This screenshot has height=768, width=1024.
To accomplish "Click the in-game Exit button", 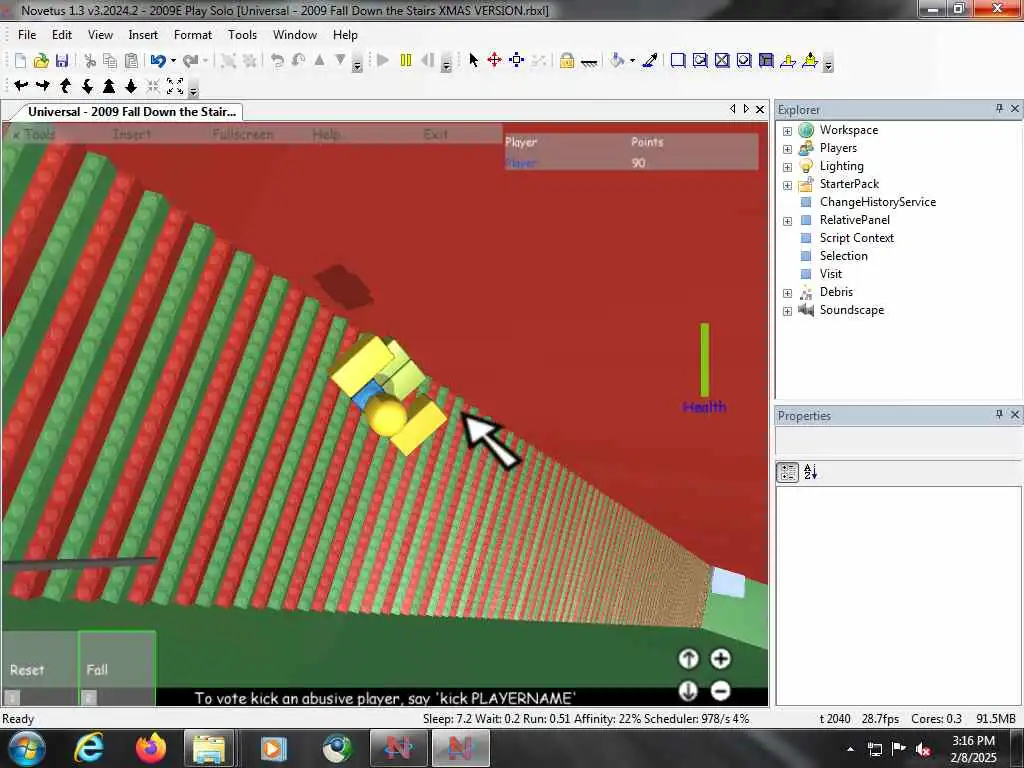I will tap(436, 134).
